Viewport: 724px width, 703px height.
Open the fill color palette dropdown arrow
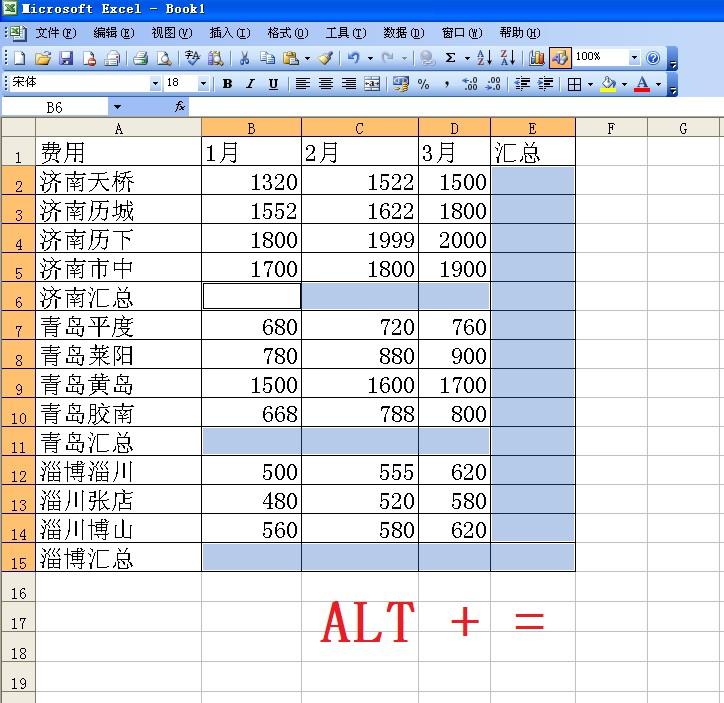coord(624,84)
